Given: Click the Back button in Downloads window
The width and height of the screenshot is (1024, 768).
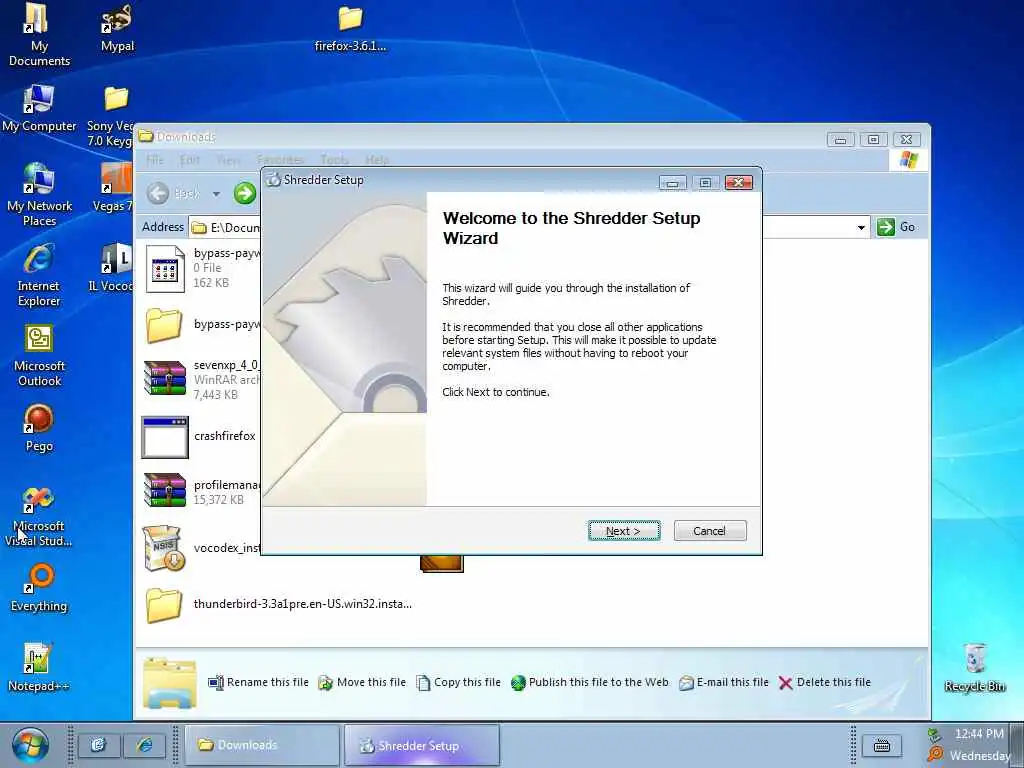Looking at the screenshot, I should click(x=174, y=193).
